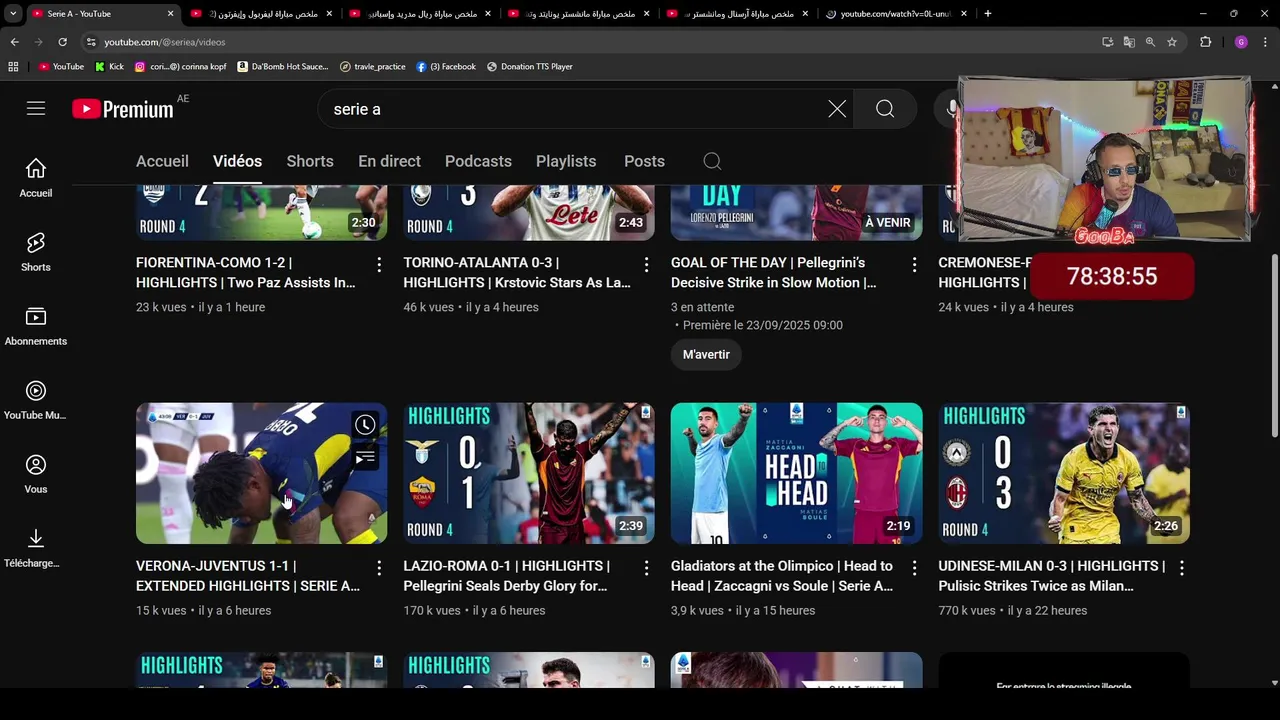The image size is (1280, 720).
Task: Search within the channel using magnifier icon
Action: pyautogui.click(x=712, y=161)
